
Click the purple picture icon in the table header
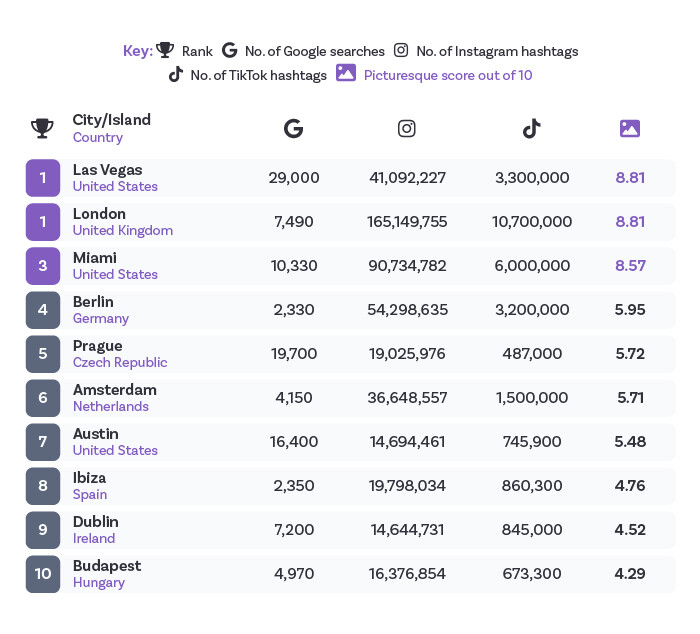[x=629, y=128]
